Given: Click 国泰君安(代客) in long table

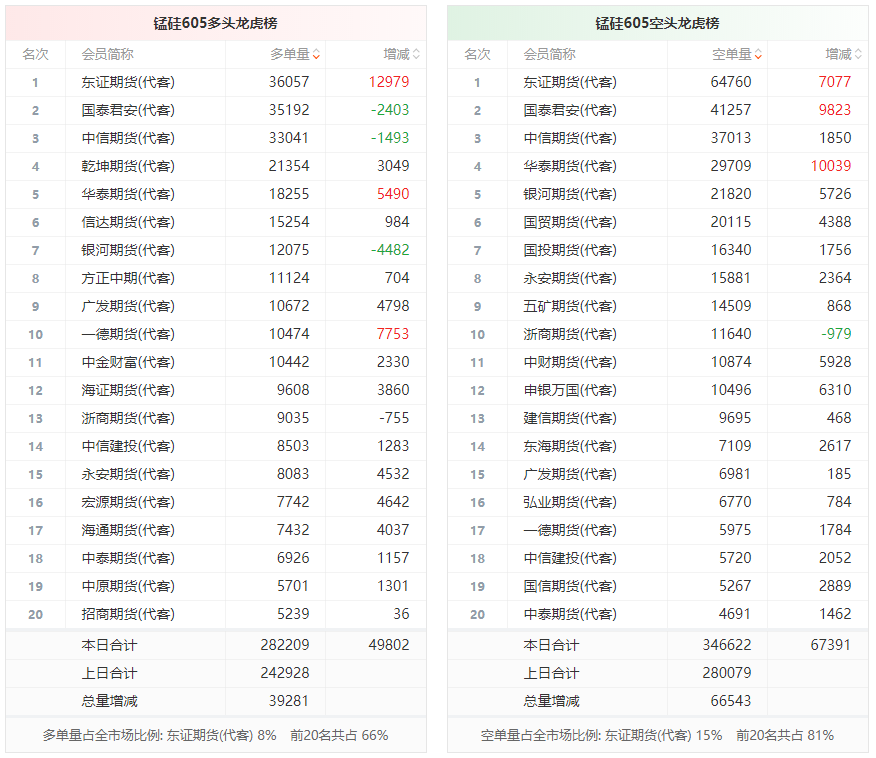Looking at the screenshot, I should tap(128, 110).
